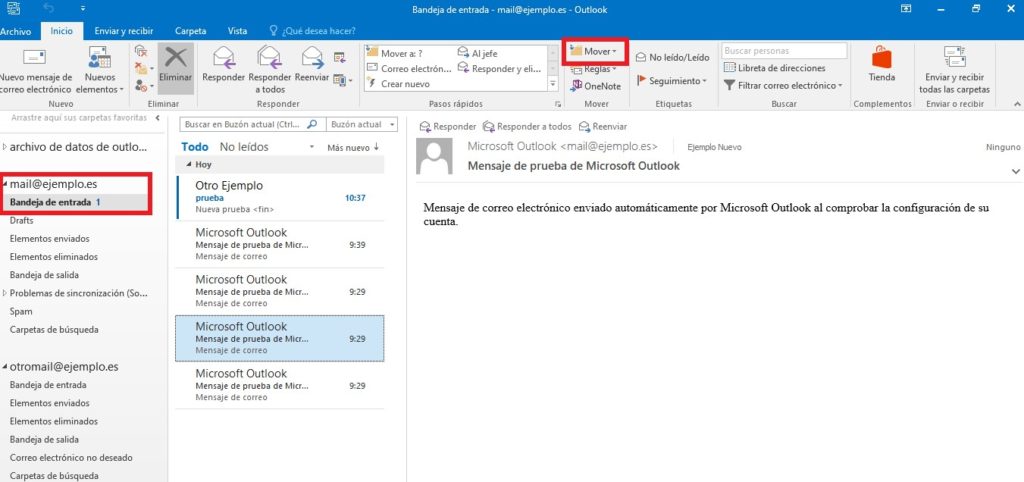Screen dimensions: 1024x482
Task: Expand archivo de datos de outlook node
Action: click(x=5, y=147)
